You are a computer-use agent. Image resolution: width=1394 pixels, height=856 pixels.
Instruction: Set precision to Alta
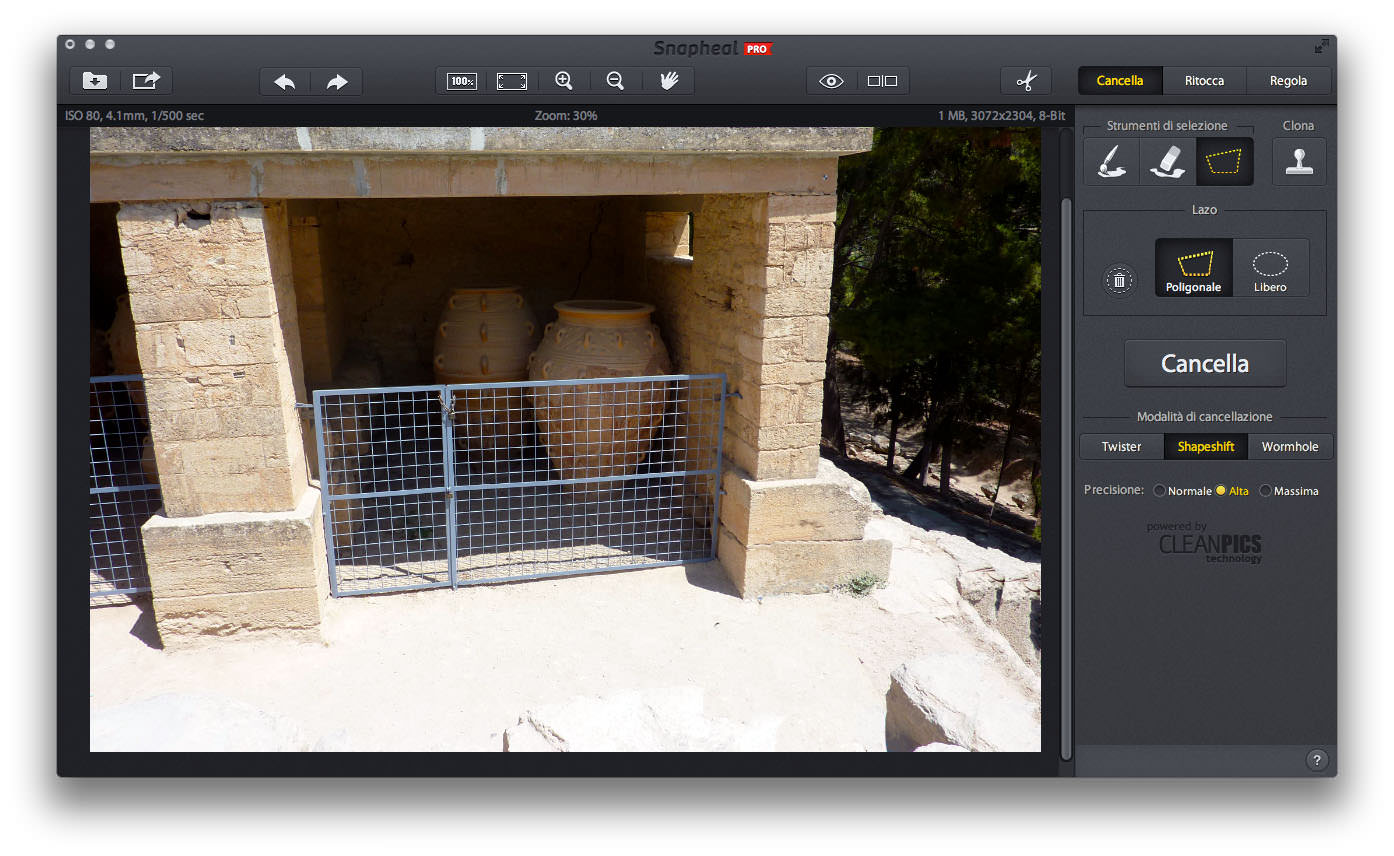[1232, 491]
